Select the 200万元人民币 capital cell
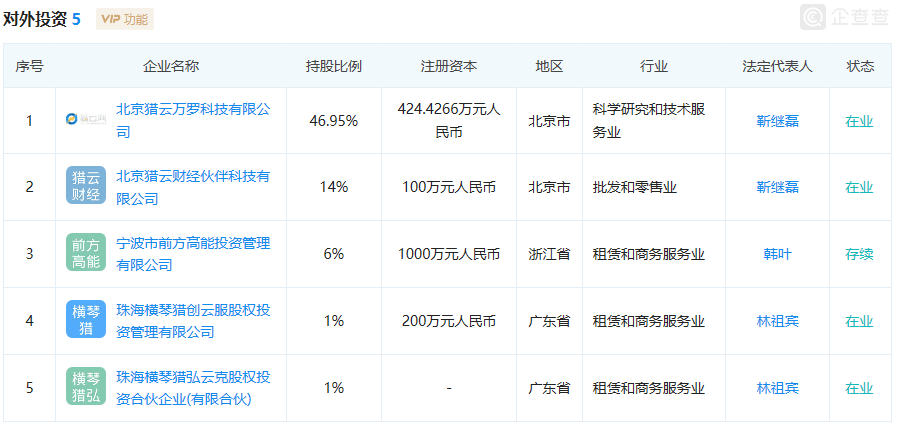Screen dimensions: 900x427 point(448,321)
